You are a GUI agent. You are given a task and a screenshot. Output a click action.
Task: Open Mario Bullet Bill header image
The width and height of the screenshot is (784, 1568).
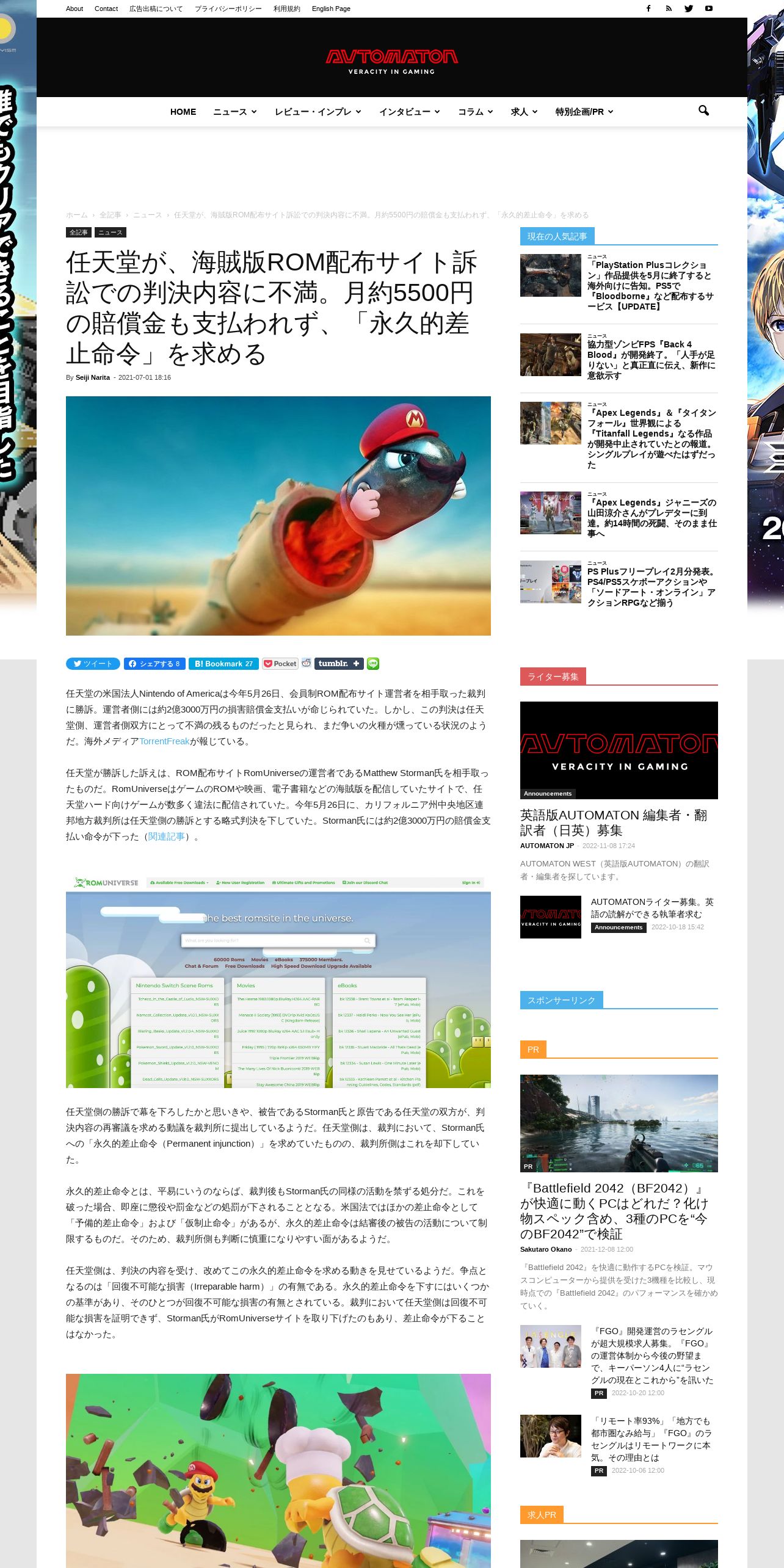coord(278,516)
